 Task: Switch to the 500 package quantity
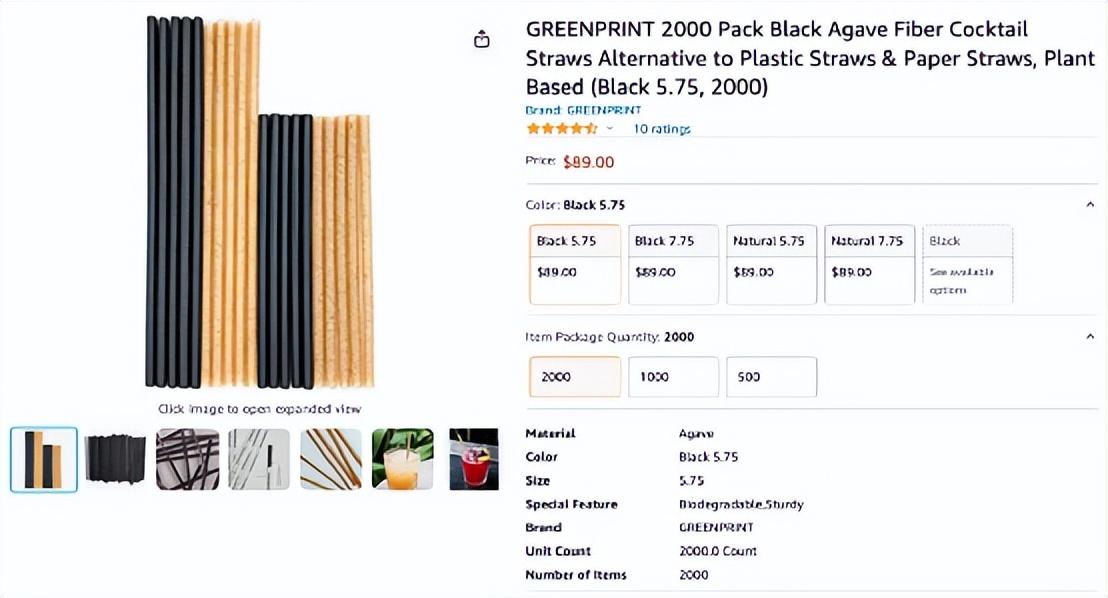coord(771,377)
